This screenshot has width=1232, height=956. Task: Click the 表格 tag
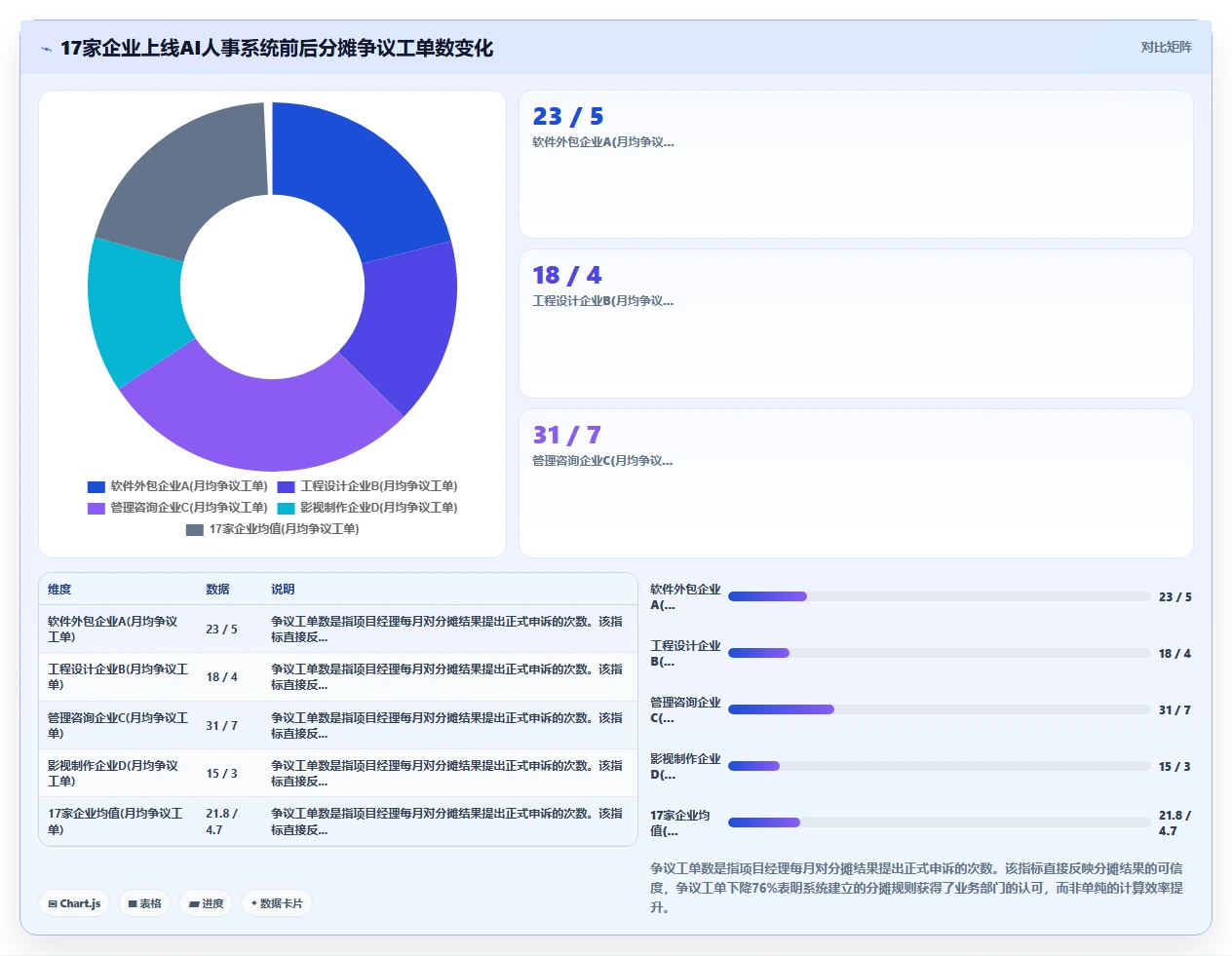coord(144,903)
